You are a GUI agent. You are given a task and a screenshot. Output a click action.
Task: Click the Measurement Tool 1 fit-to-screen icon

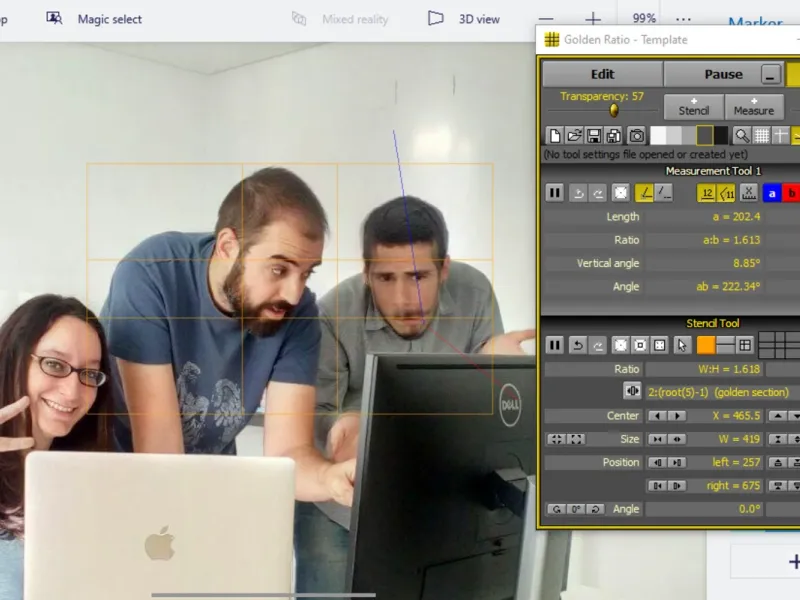pyautogui.click(x=620, y=193)
